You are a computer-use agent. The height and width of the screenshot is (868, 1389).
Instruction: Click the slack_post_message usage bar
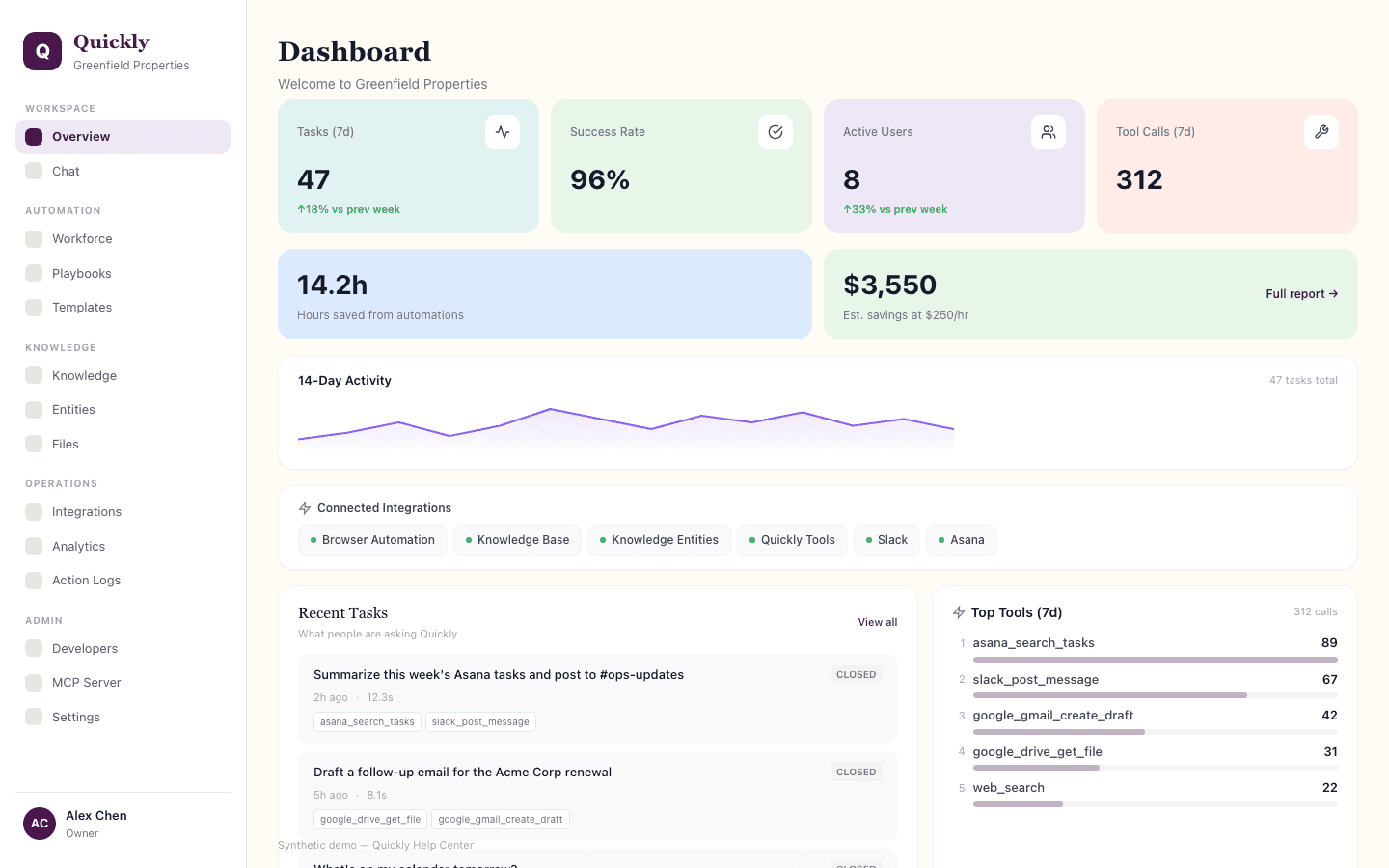click(1155, 695)
